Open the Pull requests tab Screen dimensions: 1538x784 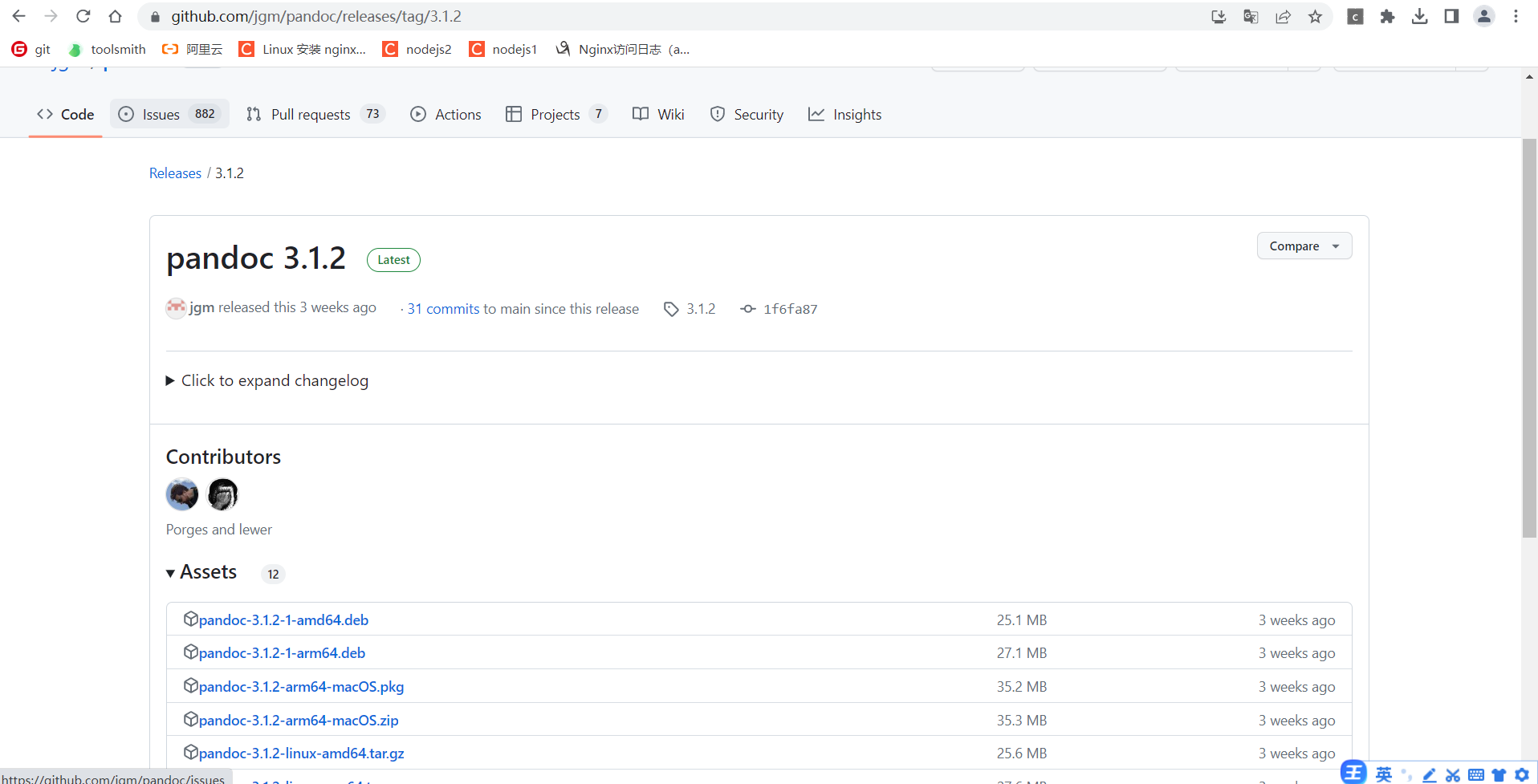(315, 114)
